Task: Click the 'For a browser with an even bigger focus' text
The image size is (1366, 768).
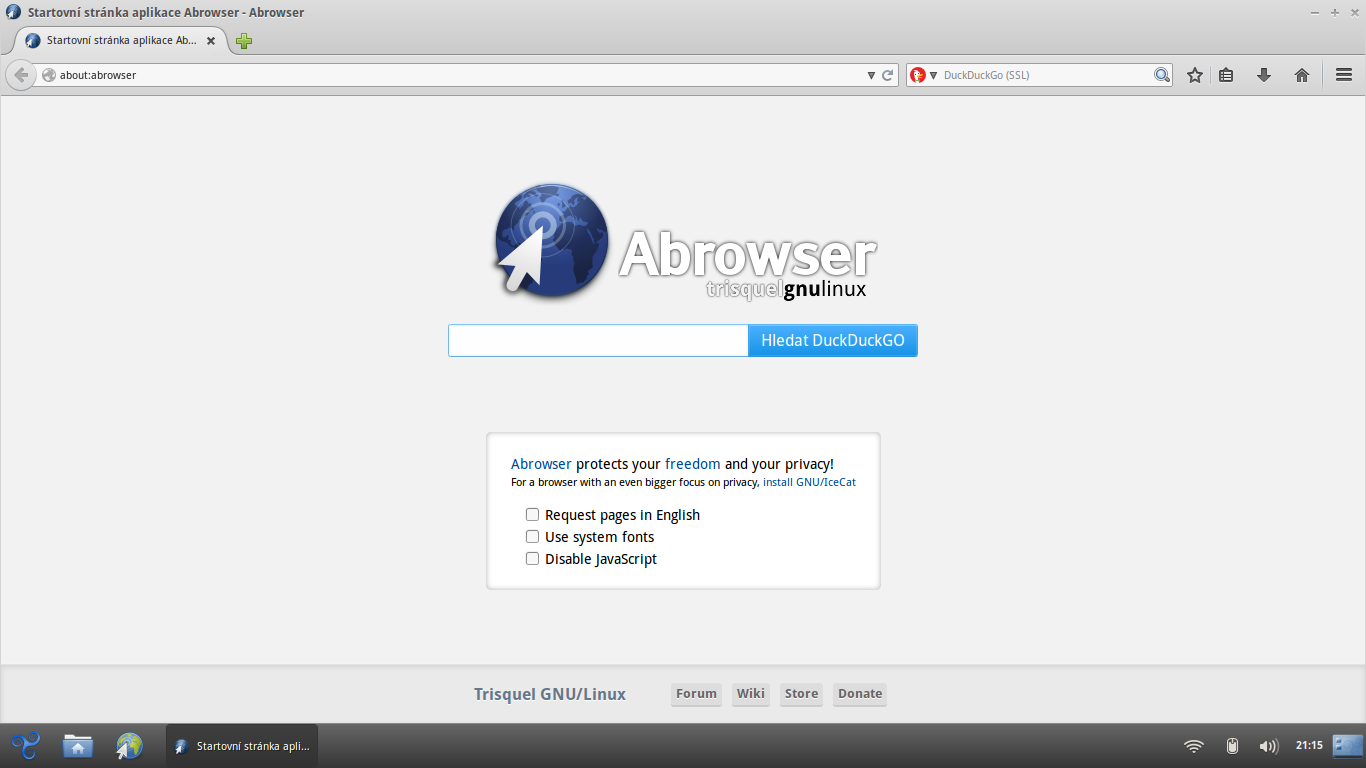Action: pos(635,482)
